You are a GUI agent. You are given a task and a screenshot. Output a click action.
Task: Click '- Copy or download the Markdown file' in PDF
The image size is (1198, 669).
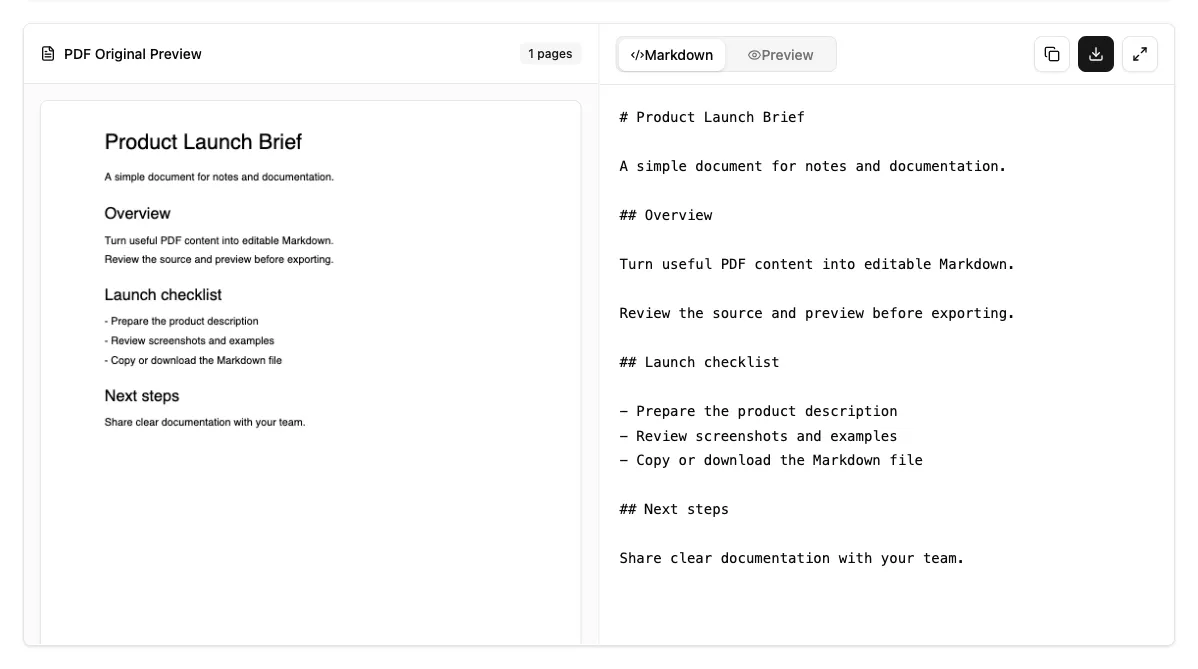point(193,360)
